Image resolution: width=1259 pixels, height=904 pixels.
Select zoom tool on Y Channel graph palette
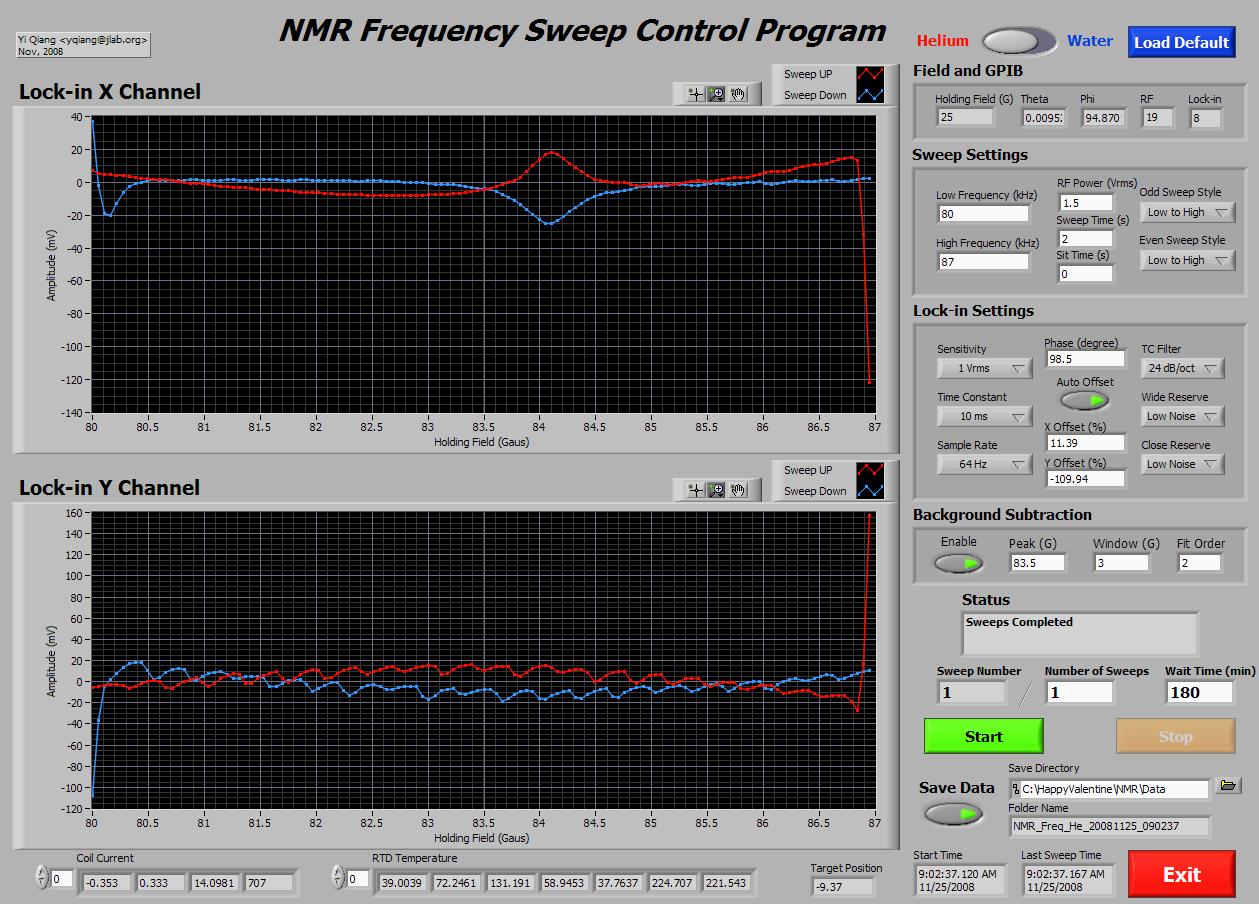pos(717,490)
